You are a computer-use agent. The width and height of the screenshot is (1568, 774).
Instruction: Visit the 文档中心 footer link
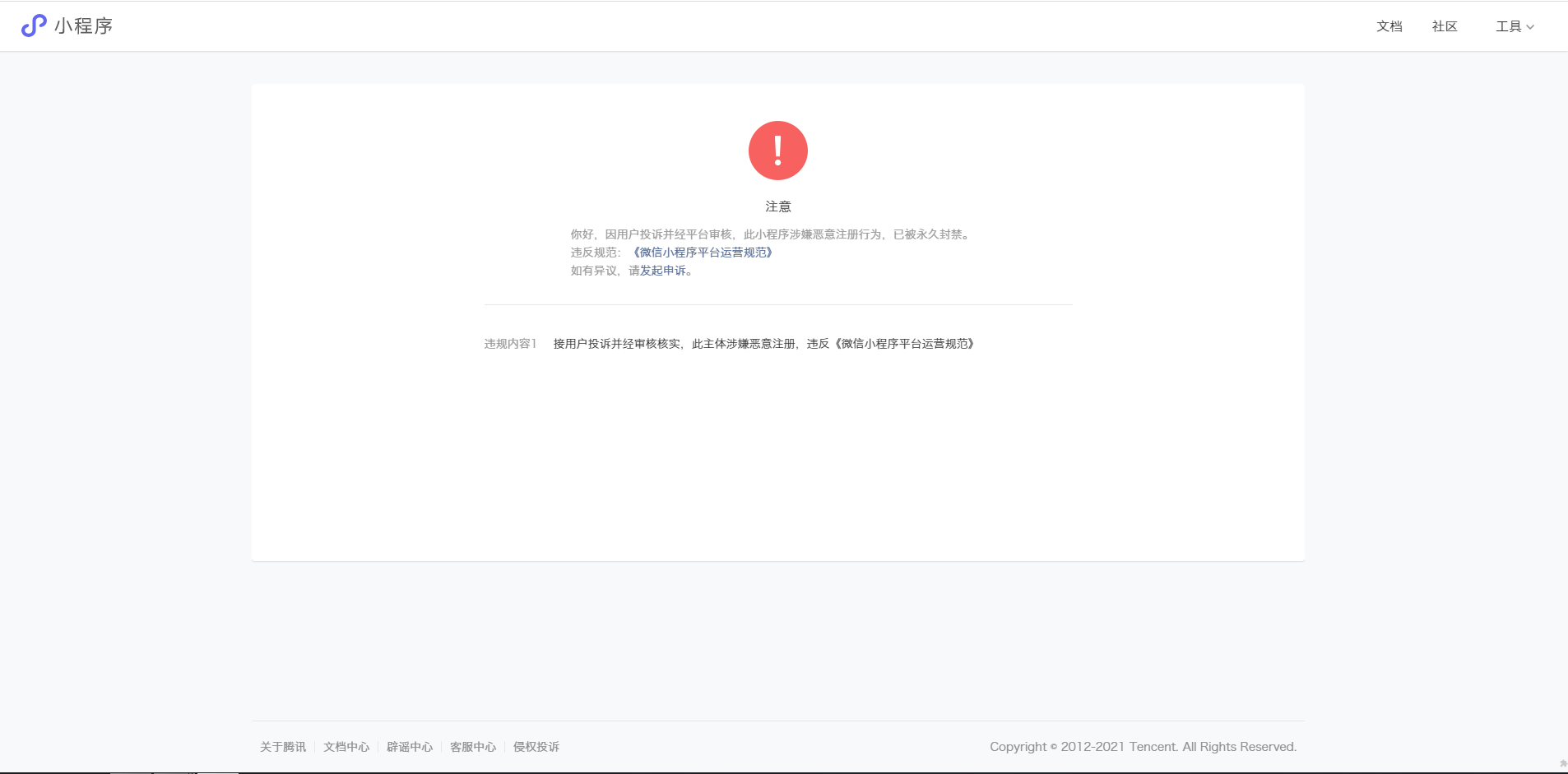(x=346, y=747)
